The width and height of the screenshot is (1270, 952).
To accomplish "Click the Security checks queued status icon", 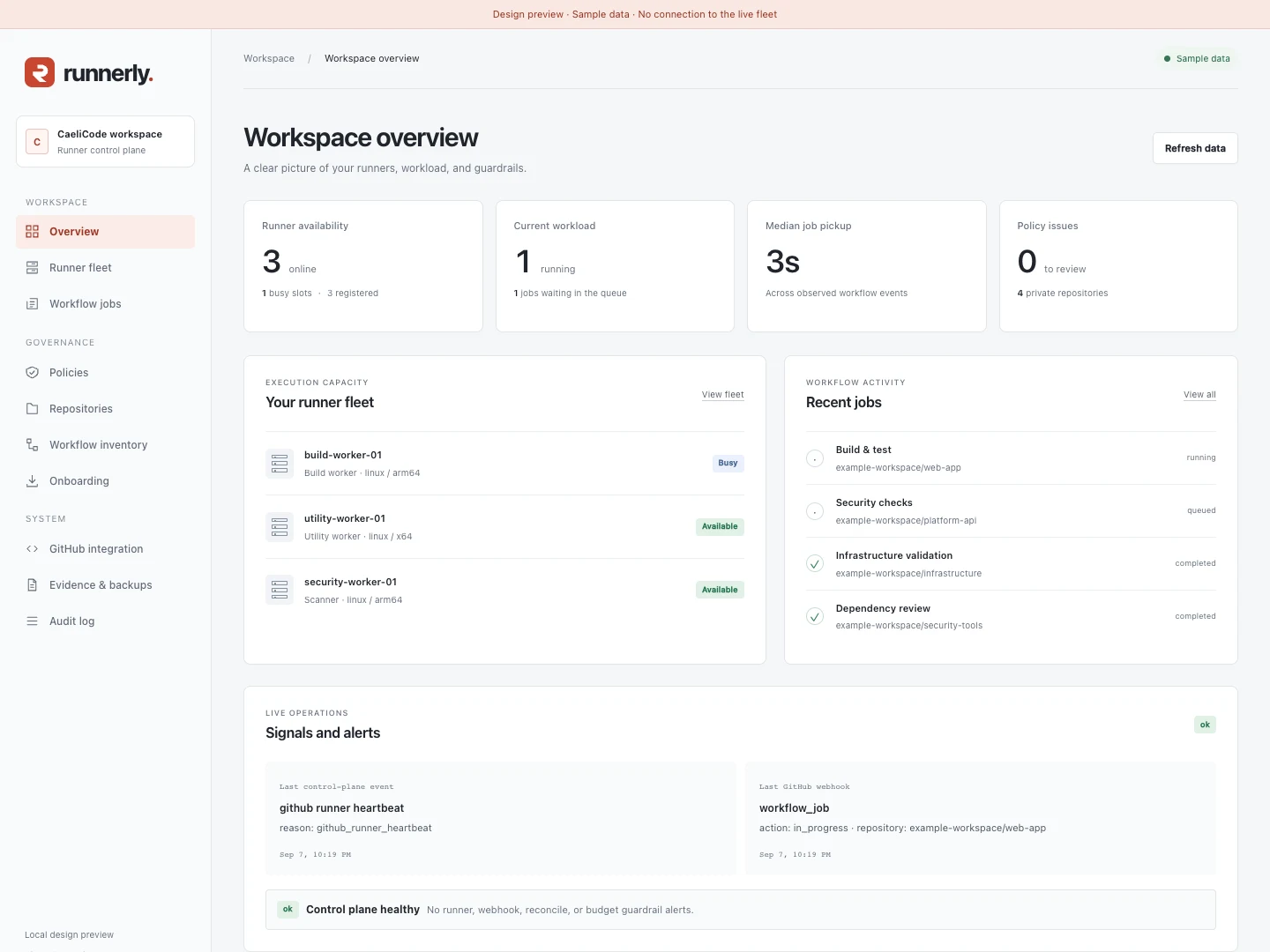I will pos(815,511).
